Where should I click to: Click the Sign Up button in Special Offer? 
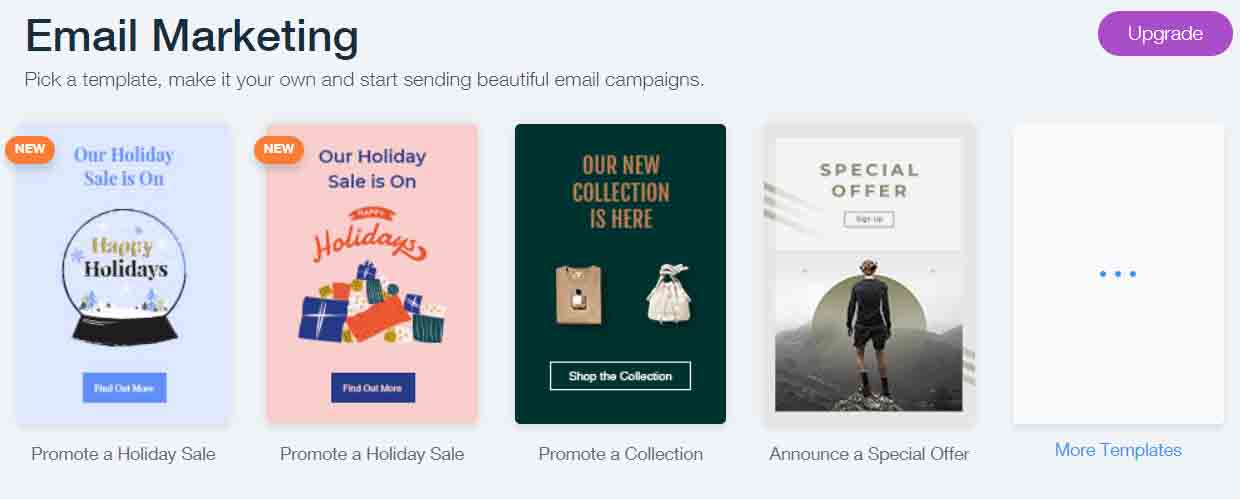point(869,219)
